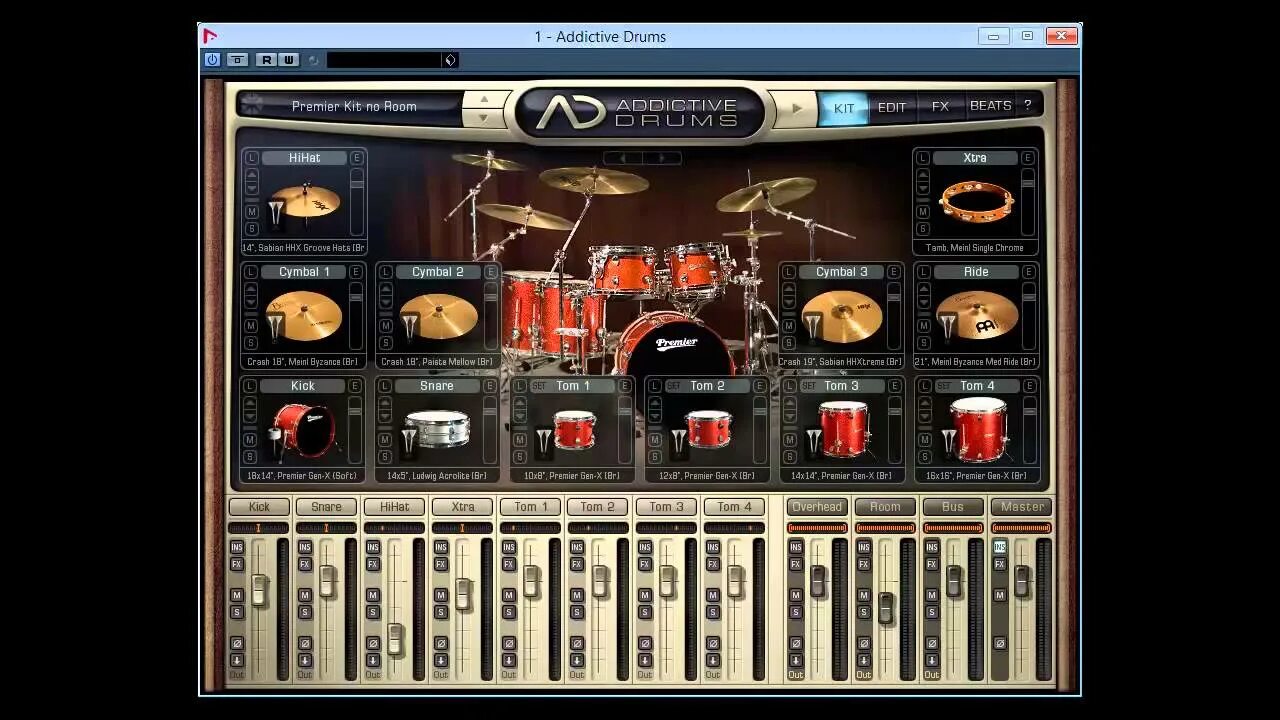Select next preset with the down arrow
The height and width of the screenshot is (720, 1280).
pos(483,117)
